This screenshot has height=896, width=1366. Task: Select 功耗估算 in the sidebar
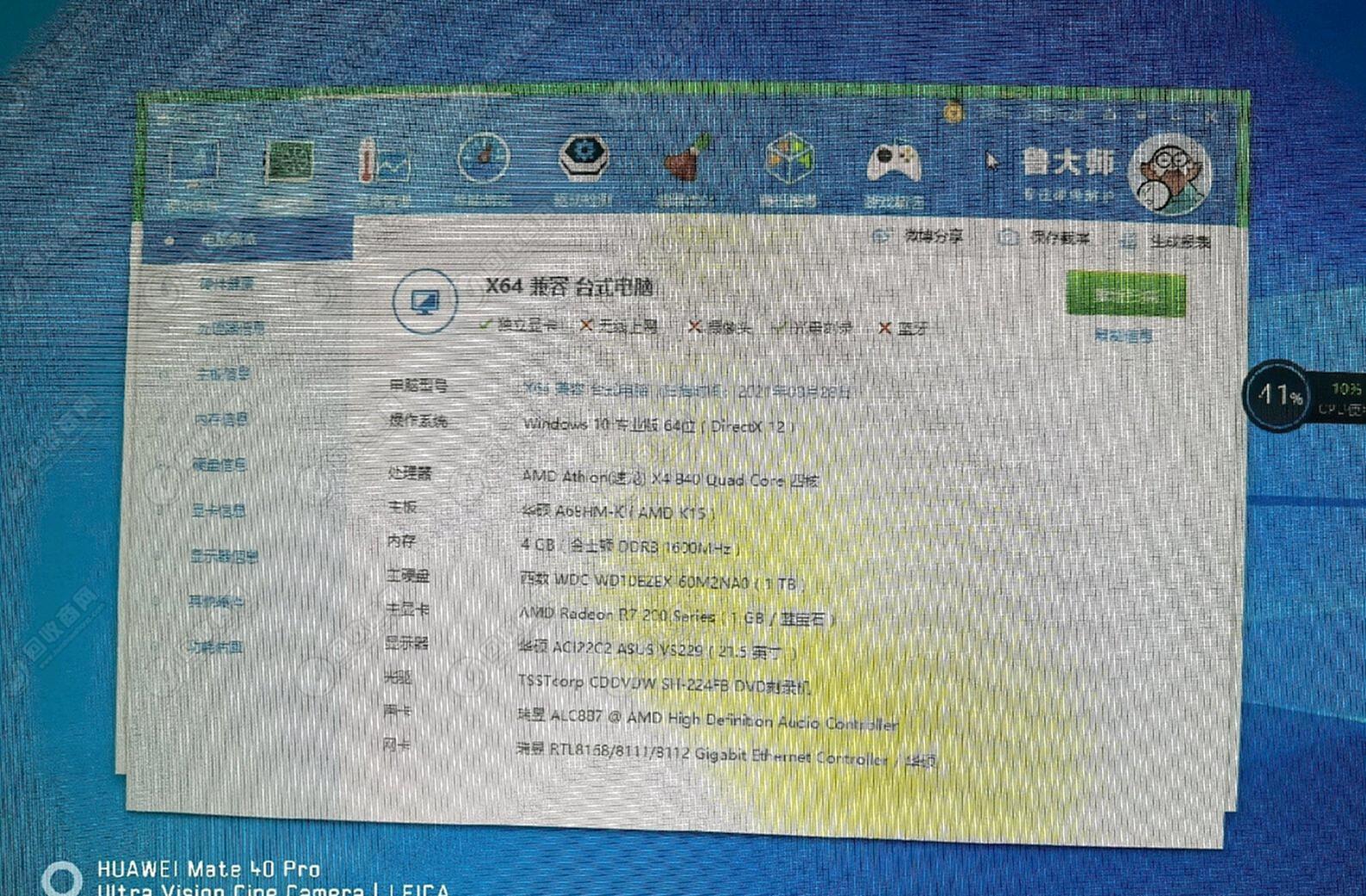click(x=215, y=647)
